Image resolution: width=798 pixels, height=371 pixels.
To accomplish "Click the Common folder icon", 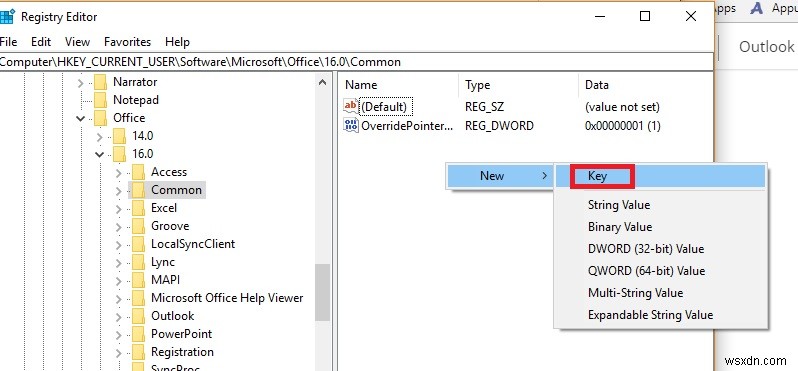I will point(138,190).
